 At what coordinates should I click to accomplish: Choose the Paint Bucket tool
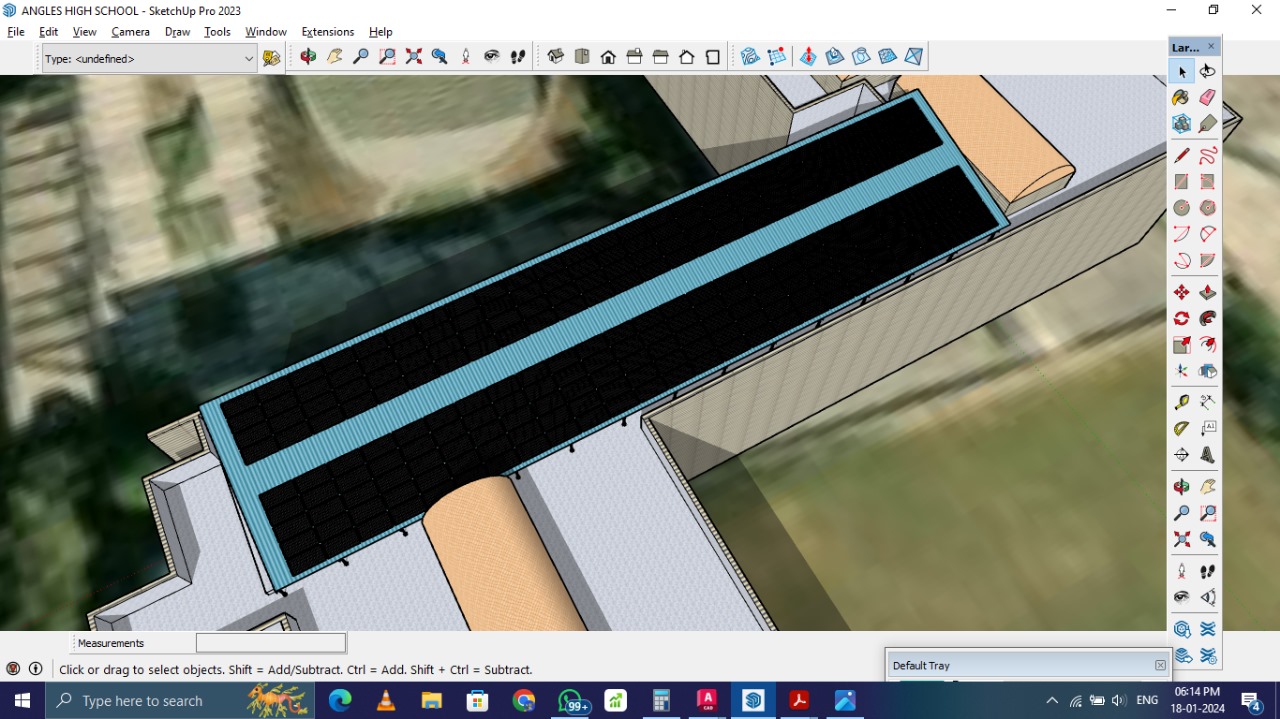[1182, 97]
